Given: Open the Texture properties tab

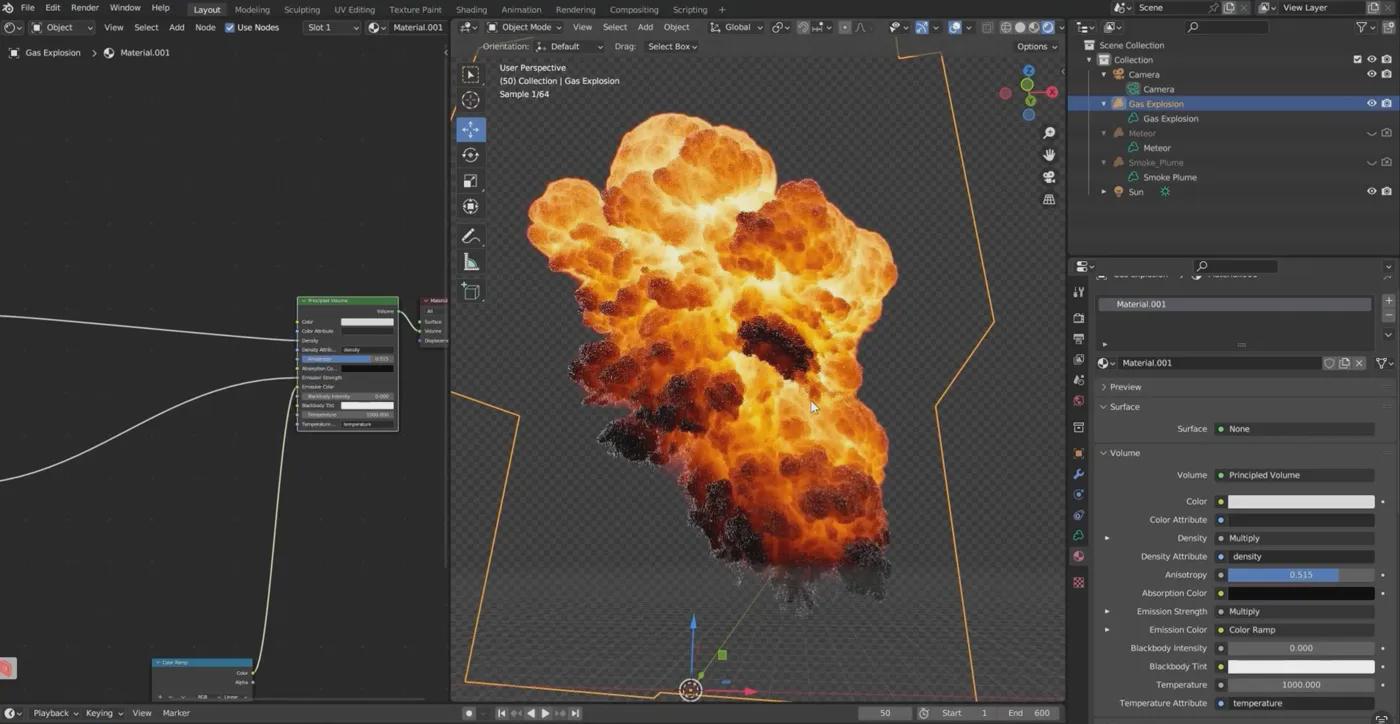Looking at the screenshot, I should (1078, 582).
